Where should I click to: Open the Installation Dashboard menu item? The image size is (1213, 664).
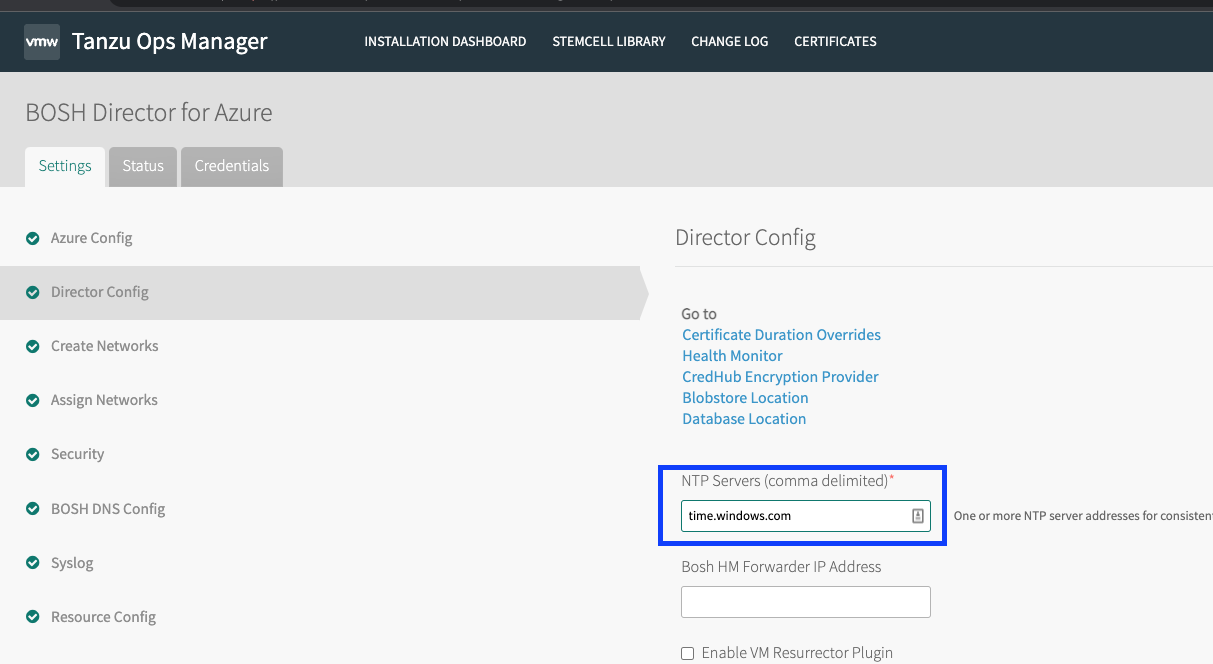pos(445,42)
